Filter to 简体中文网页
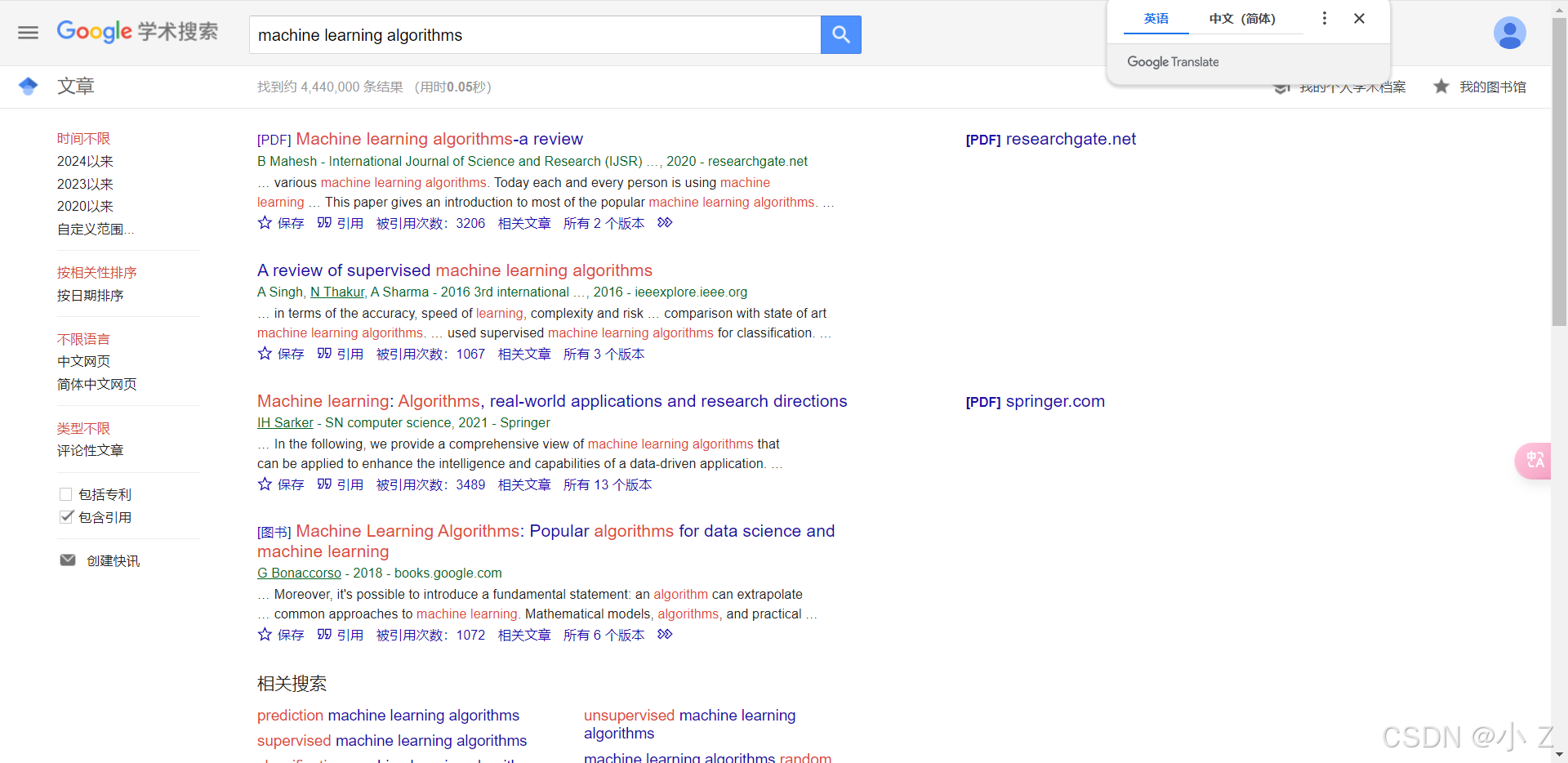The image size is (1568, 763). coord(96,385)
